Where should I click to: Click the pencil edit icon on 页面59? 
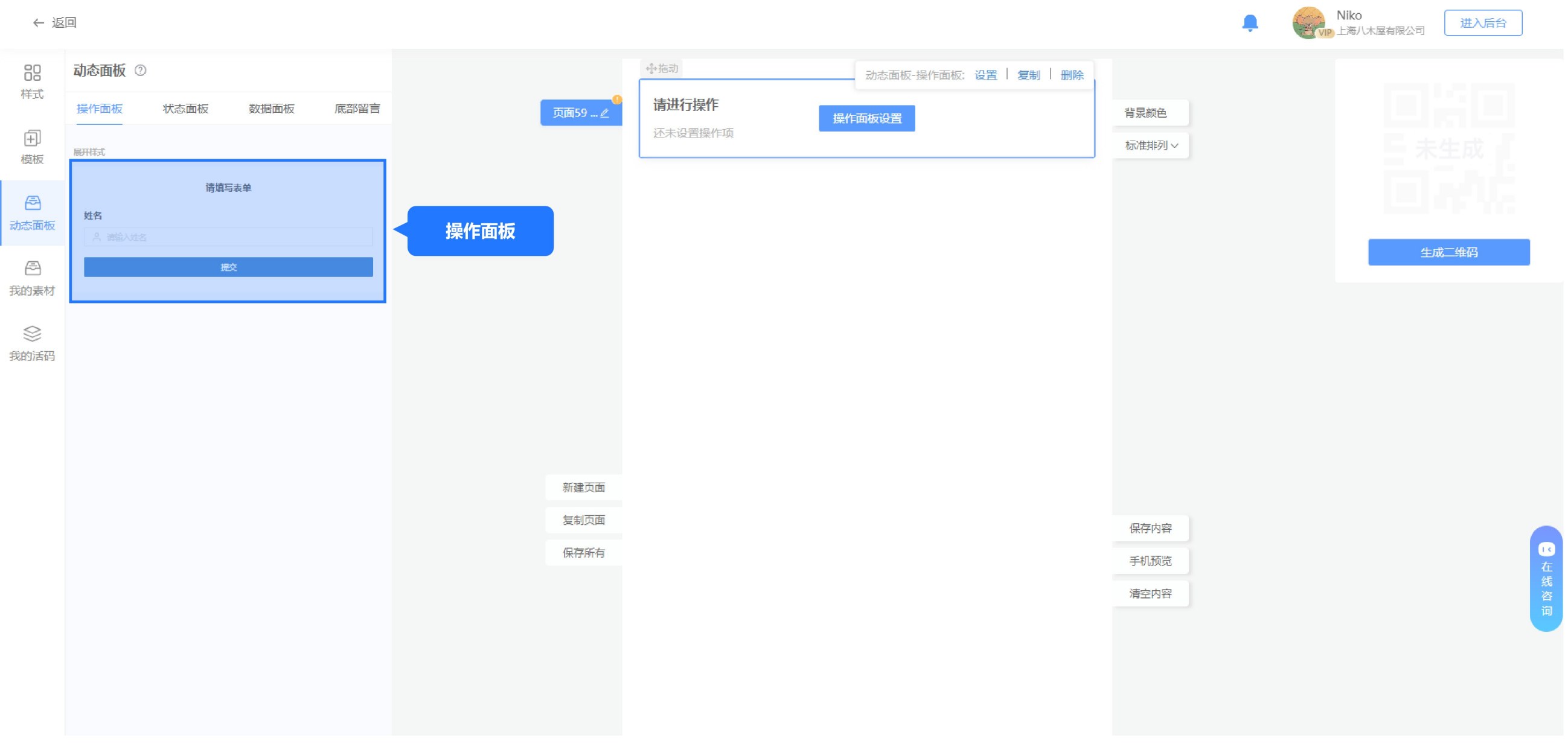604,113
